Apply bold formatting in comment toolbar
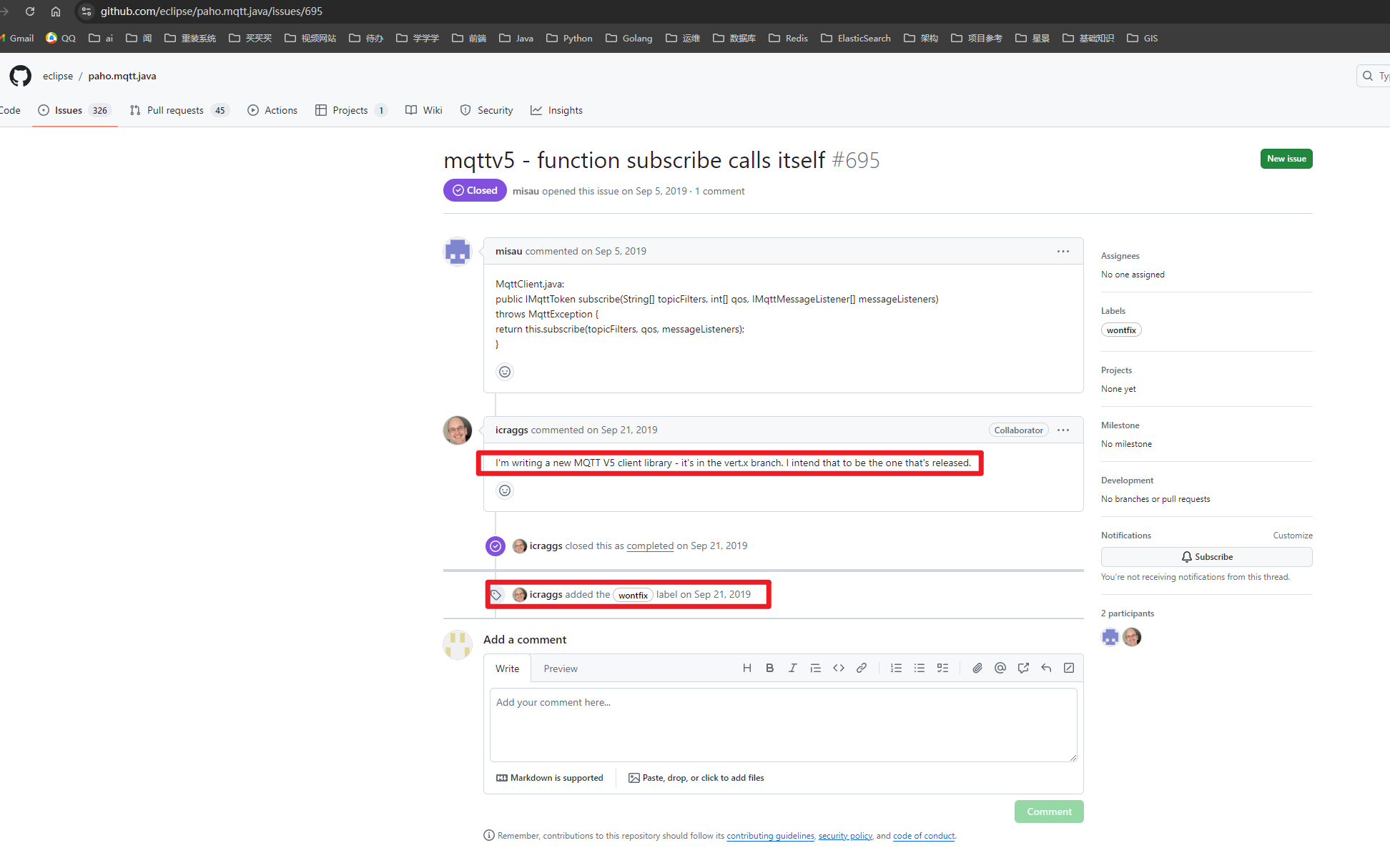The image size is (1390, 868). (x=769, y=668)
